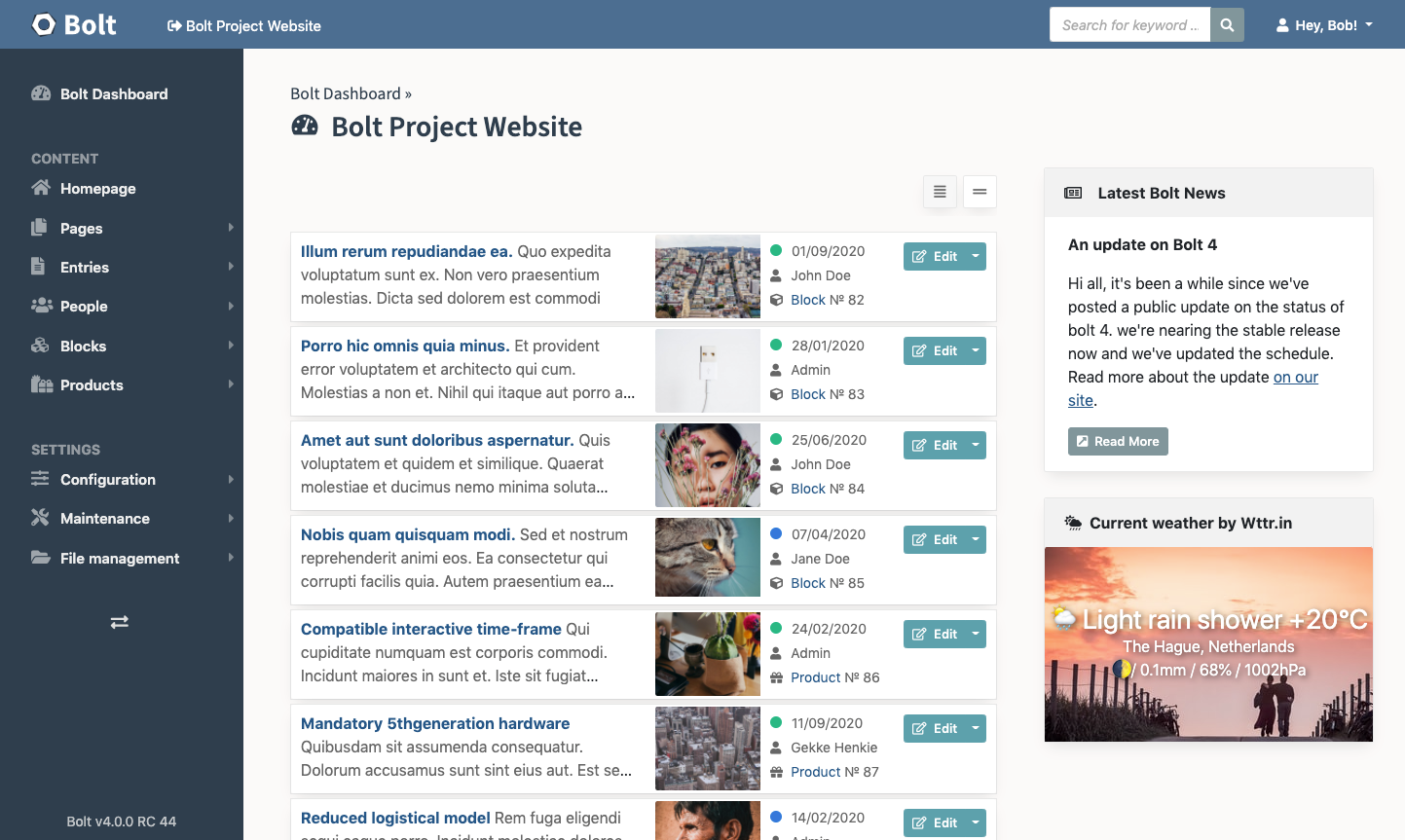Collapse sidebar with the arrows icon
Image resolution: width=1405 pixels, height=840 pixels.
120,622
